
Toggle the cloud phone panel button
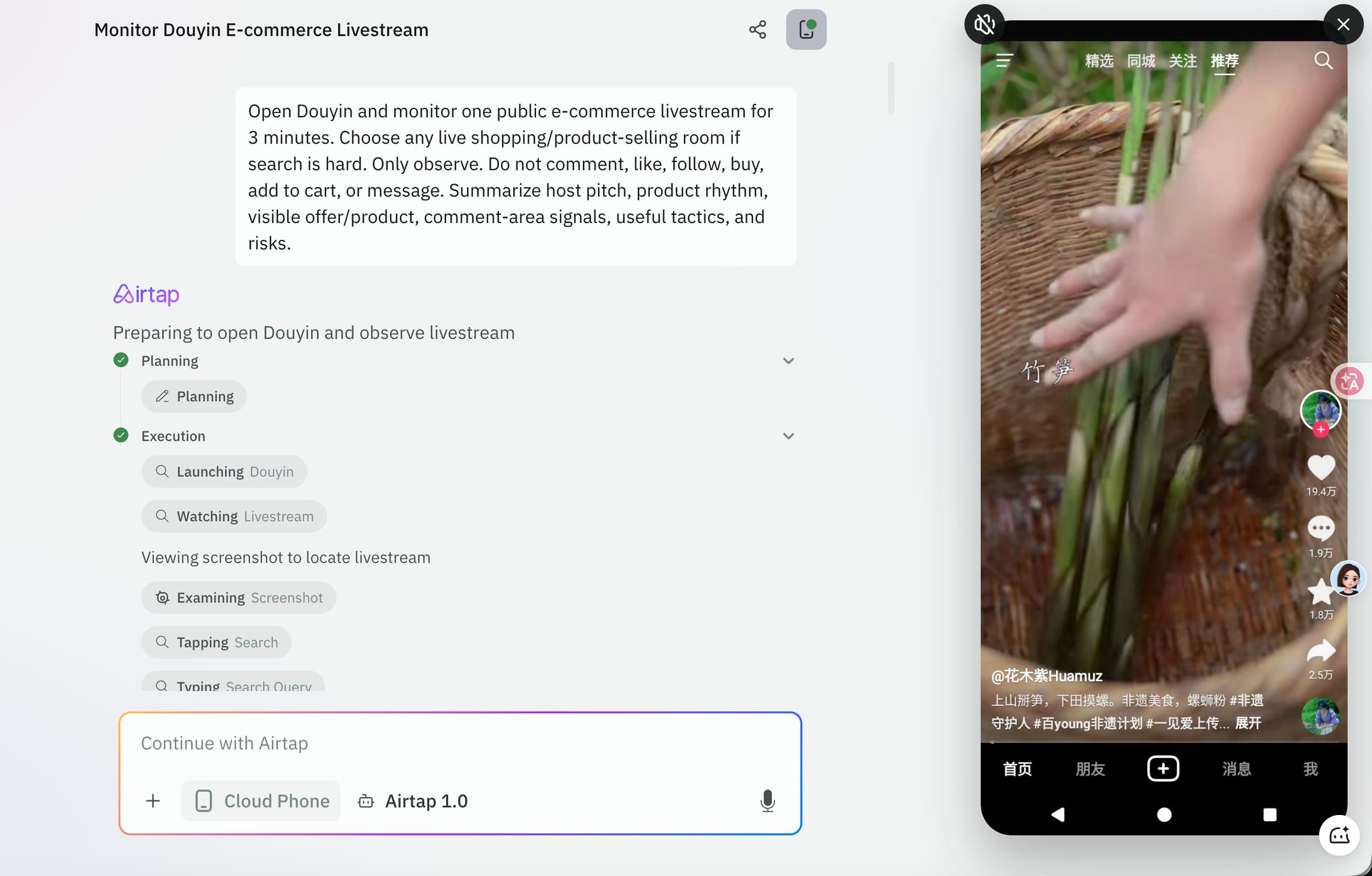click(x=806, y=29)
